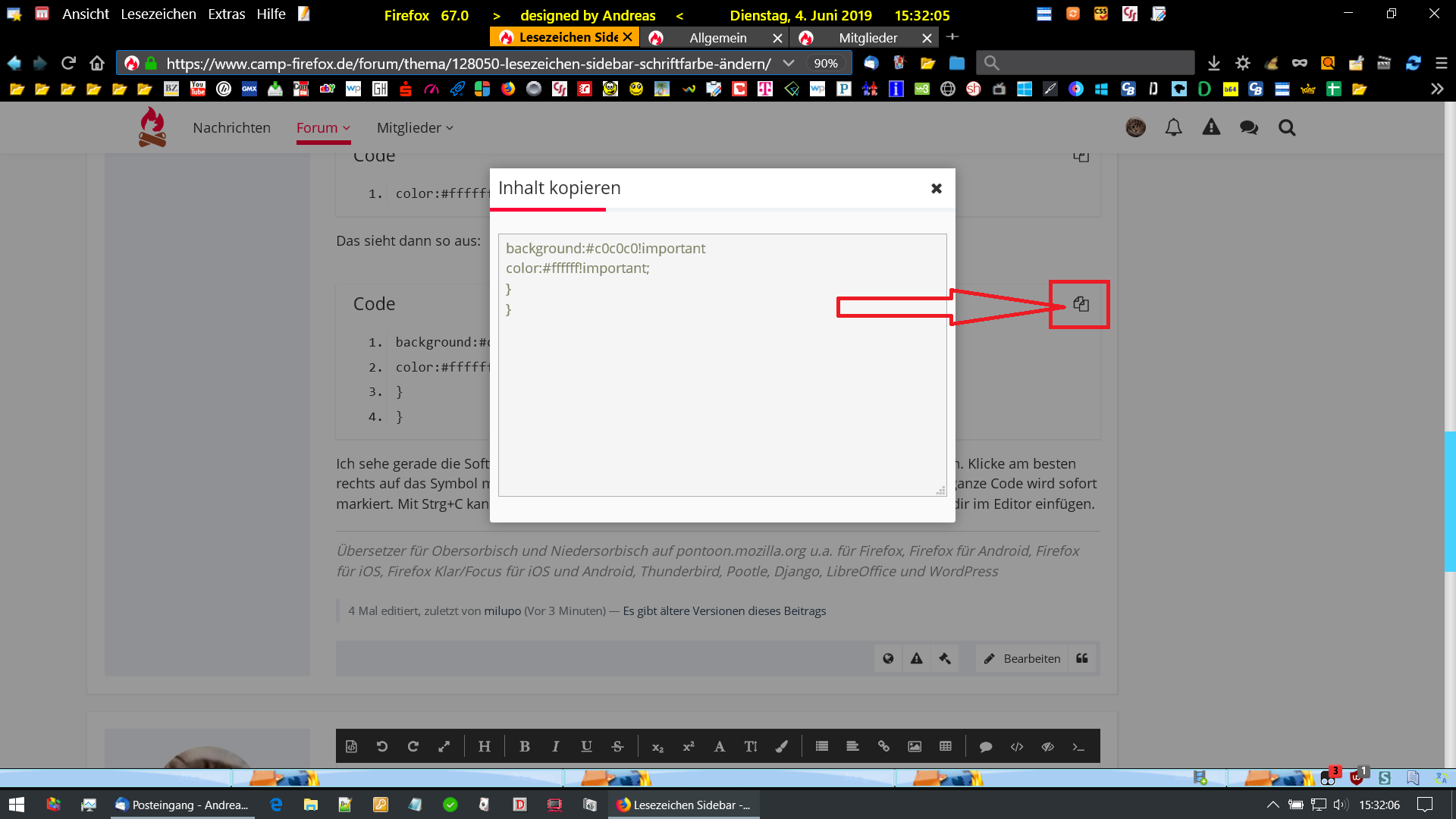The height and width of the screenshot is (819, 1456).
Task: Switch to the Allgemein browser tab
Action: (717, 37)
